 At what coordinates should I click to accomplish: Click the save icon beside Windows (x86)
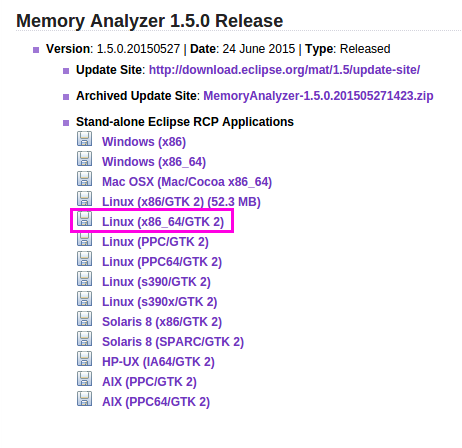85,139
